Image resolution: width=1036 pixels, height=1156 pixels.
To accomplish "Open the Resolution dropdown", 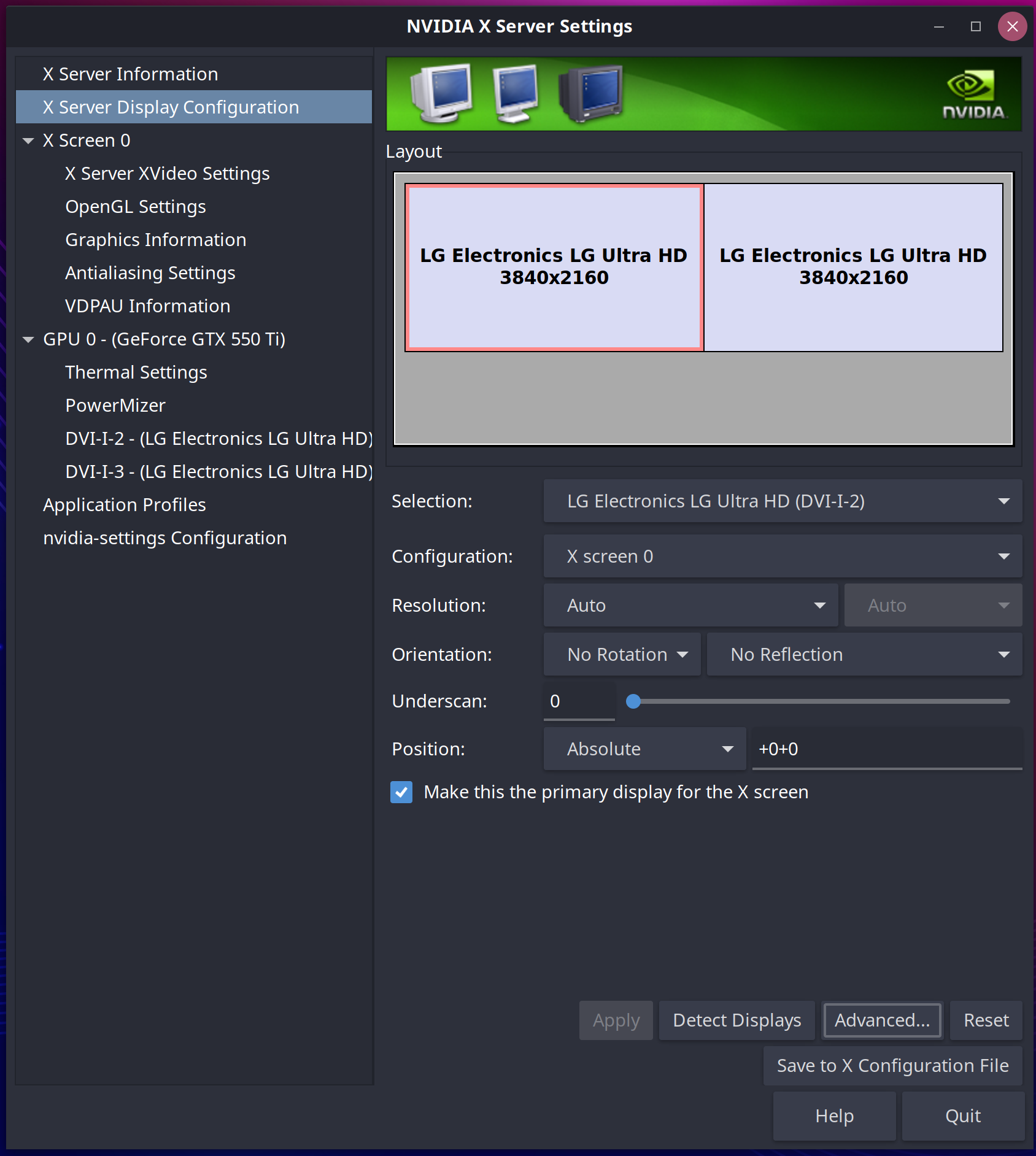I will click(x=690, y=605).
